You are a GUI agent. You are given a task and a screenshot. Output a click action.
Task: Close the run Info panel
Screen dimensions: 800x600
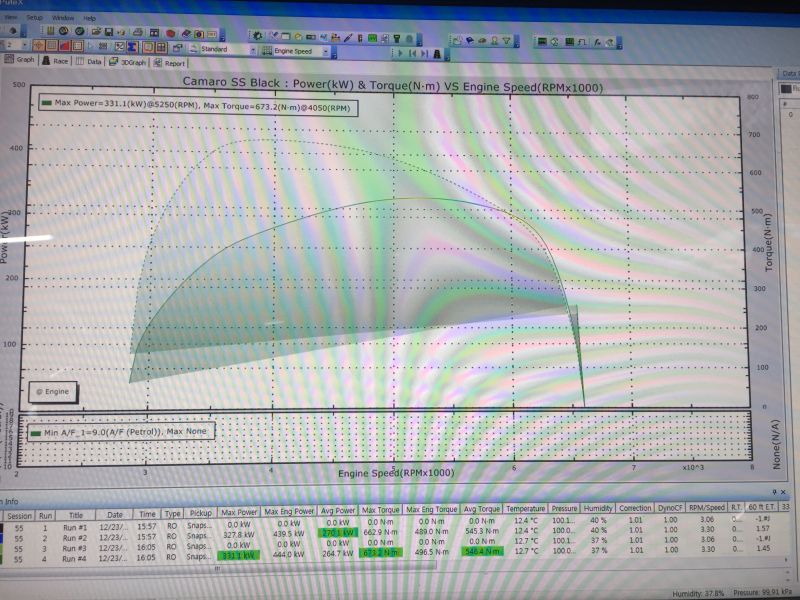(x=784, y=492)
